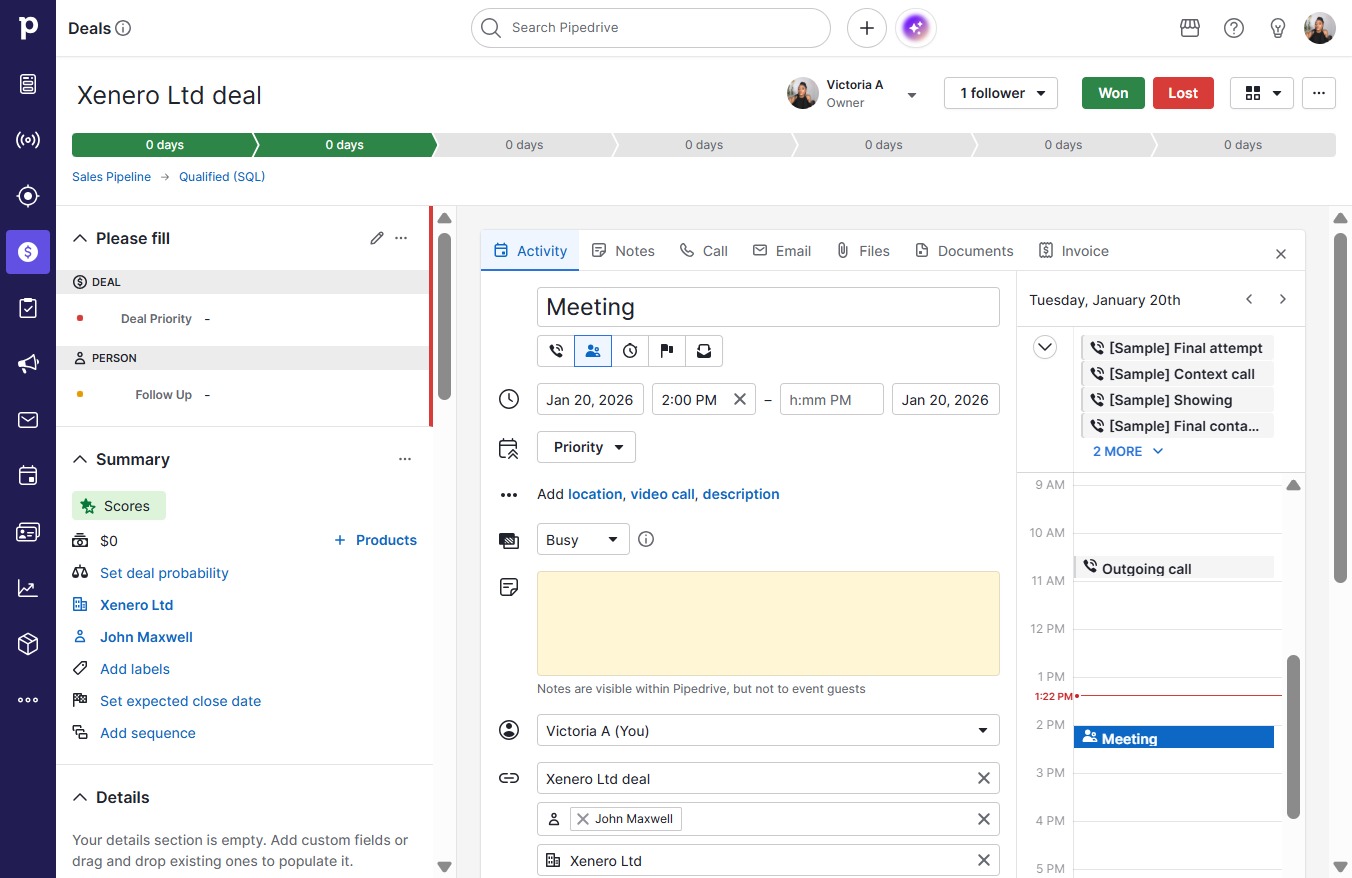Remove John Maxwell from linked person
Viewport: 1352px width, 878px height.
583,819
